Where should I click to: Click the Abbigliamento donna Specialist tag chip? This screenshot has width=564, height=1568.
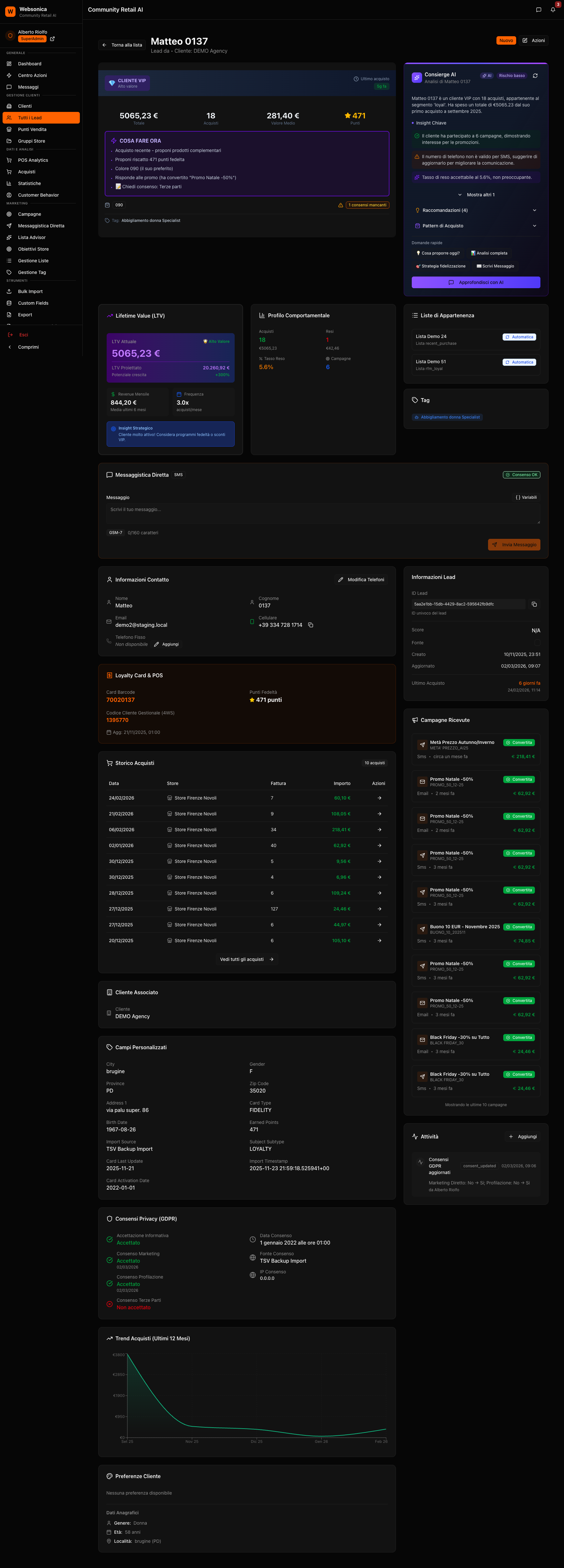(447, 418)
